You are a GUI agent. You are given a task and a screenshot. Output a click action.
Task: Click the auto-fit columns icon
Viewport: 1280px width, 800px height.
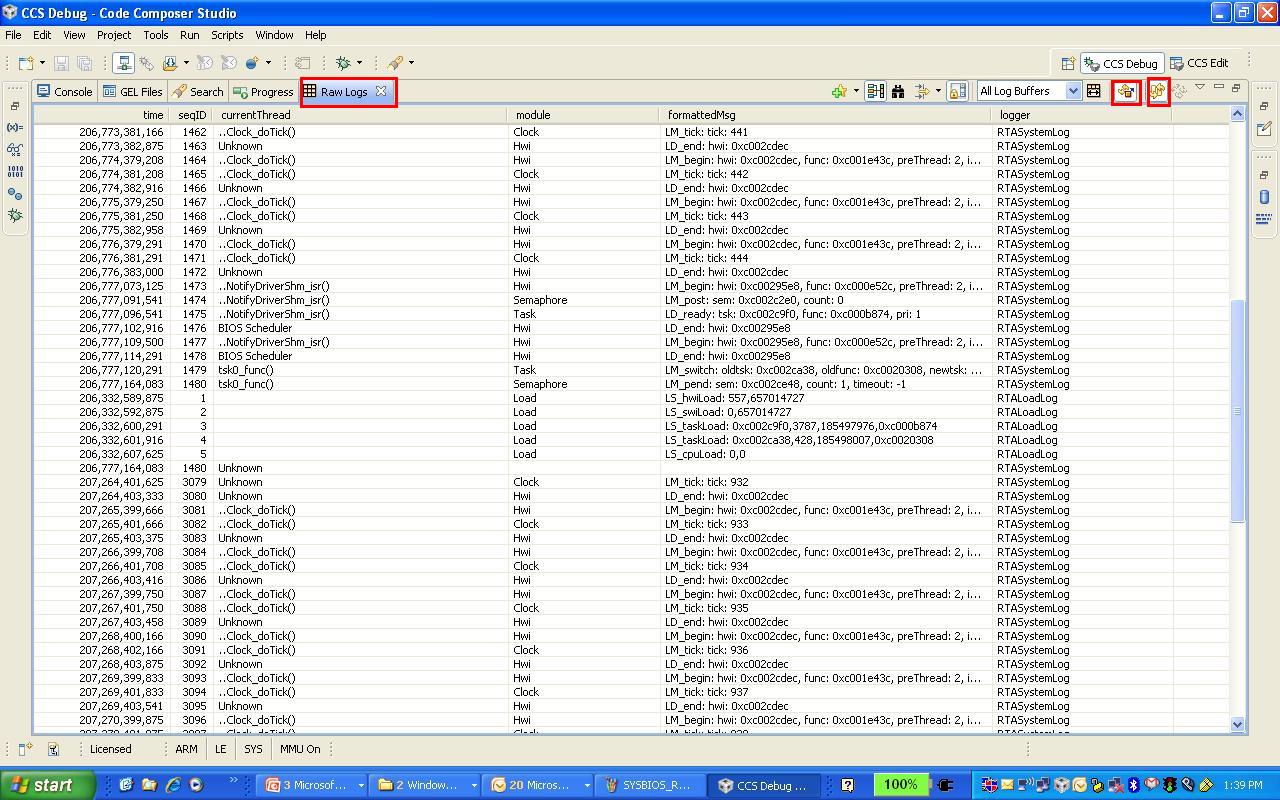(x=1094, y=92)
